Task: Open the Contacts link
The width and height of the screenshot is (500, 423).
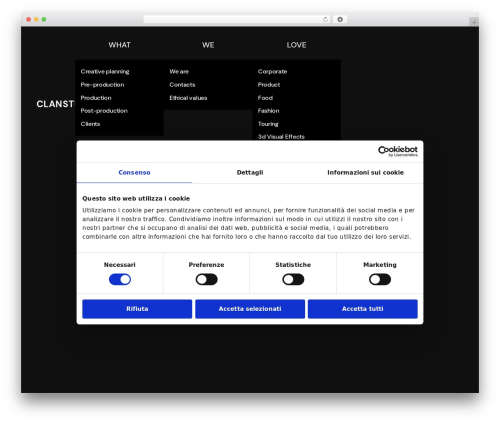Action: pyautogui.click(x=182, y=85)
